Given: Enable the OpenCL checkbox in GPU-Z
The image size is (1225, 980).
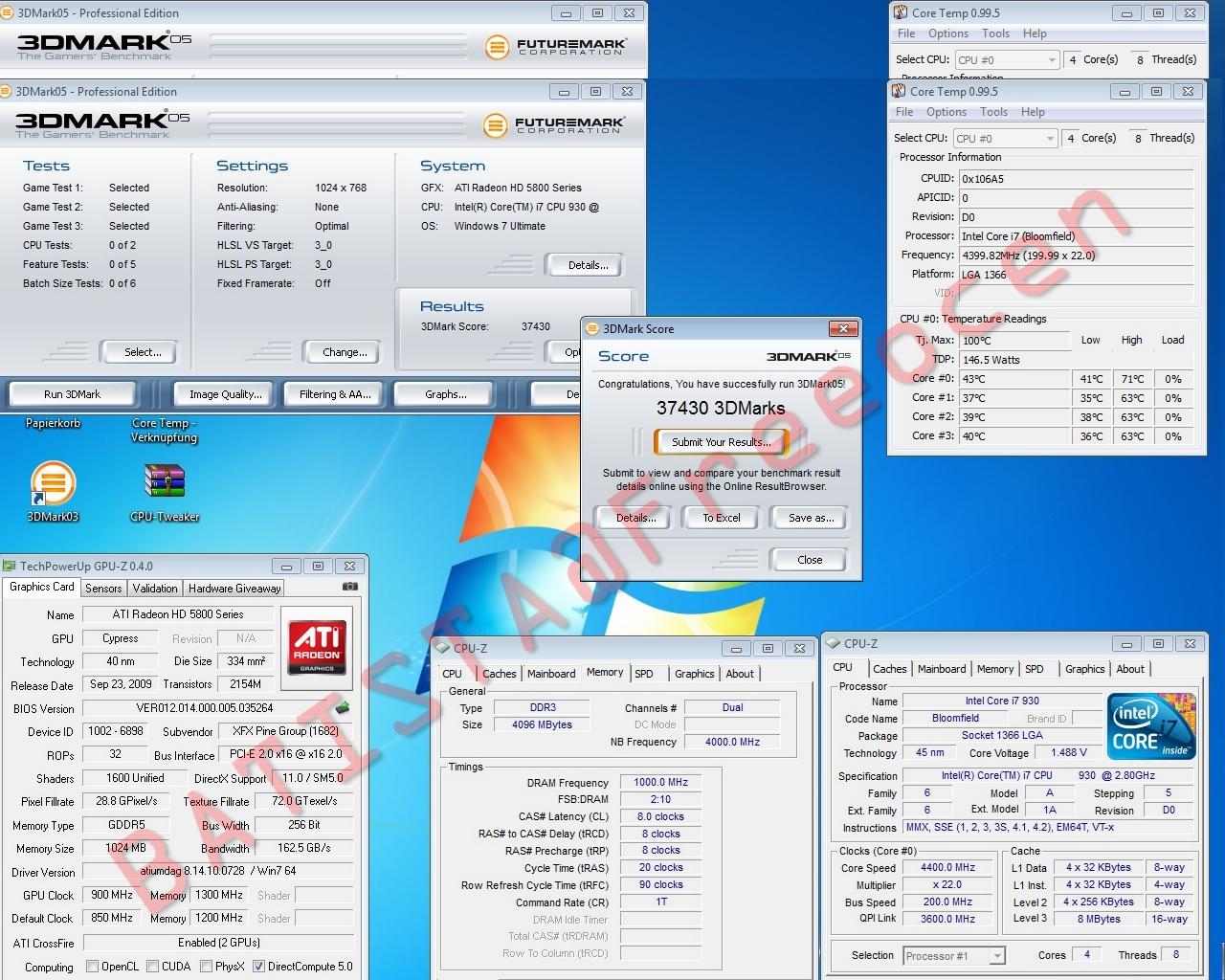Looking at the screenshot, I should [93, 967].
